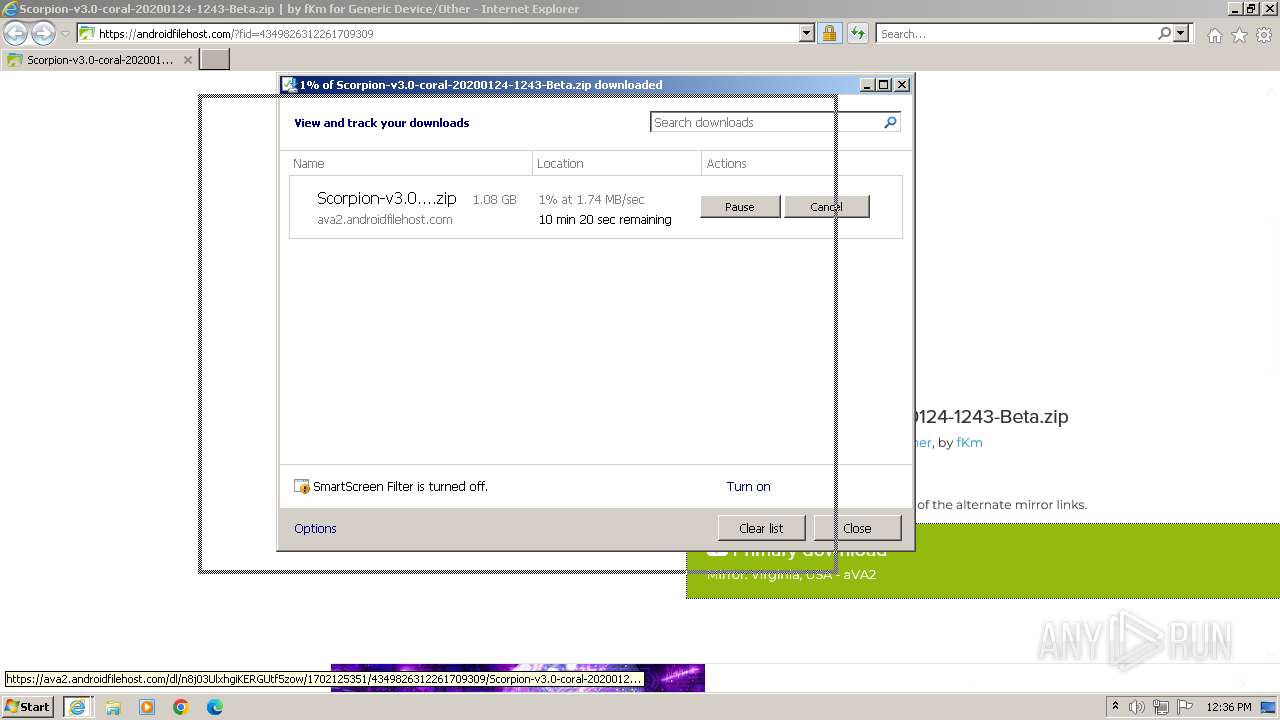This screenshot has height=720, width=1280.
Task: Click the IE Back navigation arrow
Action: tap(16, 33)
